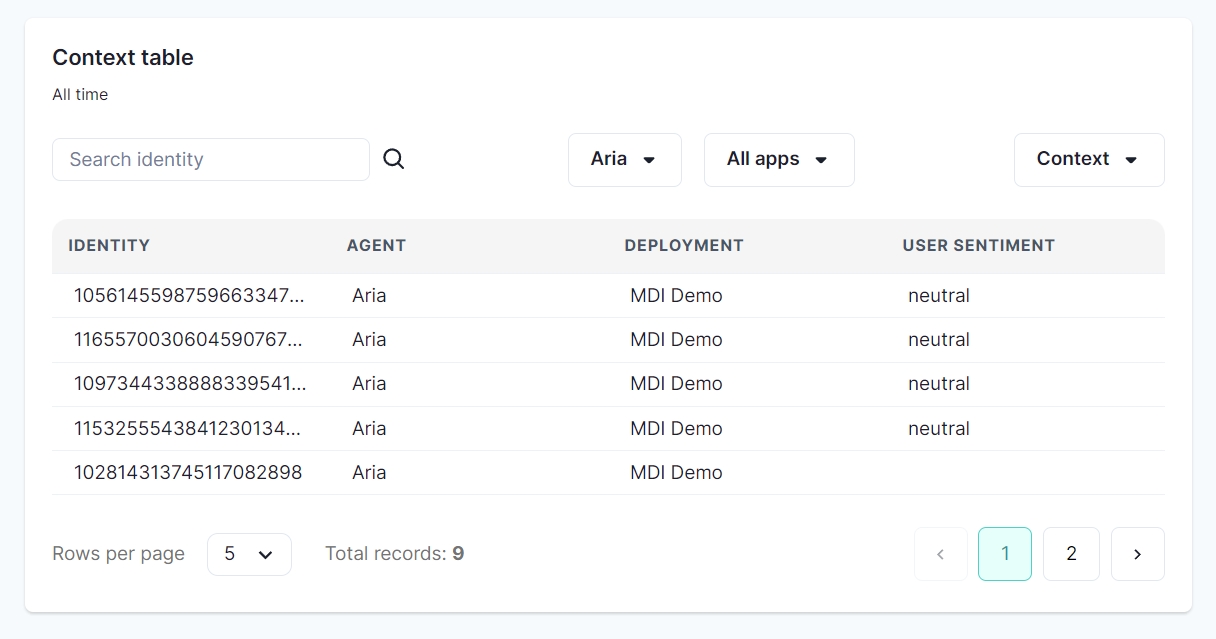Screen dimensions: 1216x639
Task: Select page 1 in pagination
Action: (x=1004, y=554)
